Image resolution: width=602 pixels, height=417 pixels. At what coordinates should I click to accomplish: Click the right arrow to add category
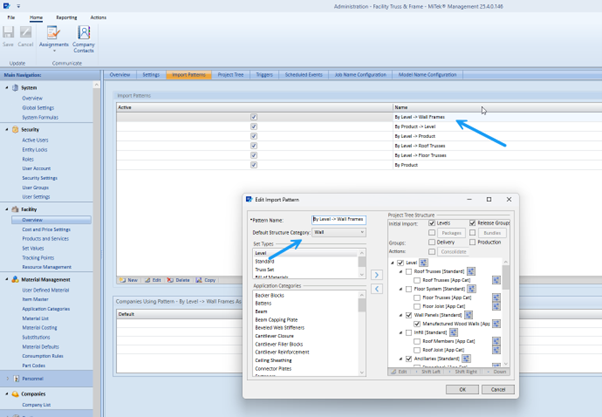point(377,274)
